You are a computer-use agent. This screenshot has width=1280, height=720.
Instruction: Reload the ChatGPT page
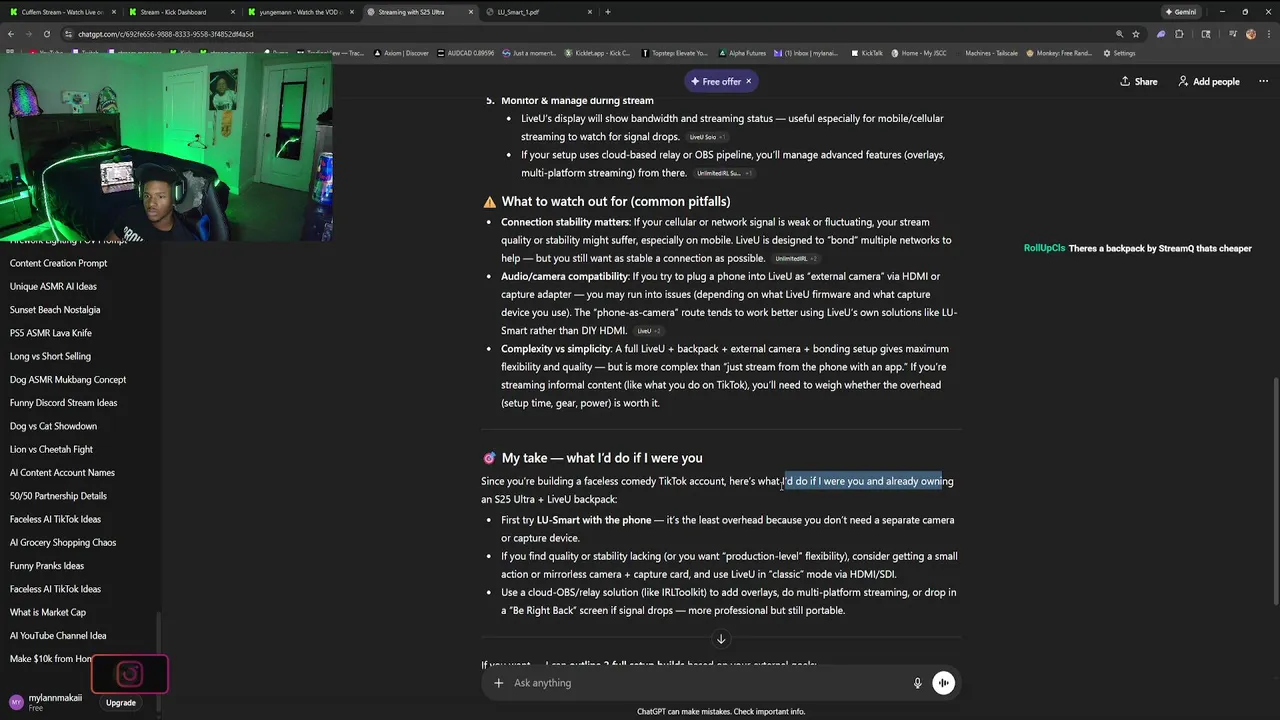[46, 34]
